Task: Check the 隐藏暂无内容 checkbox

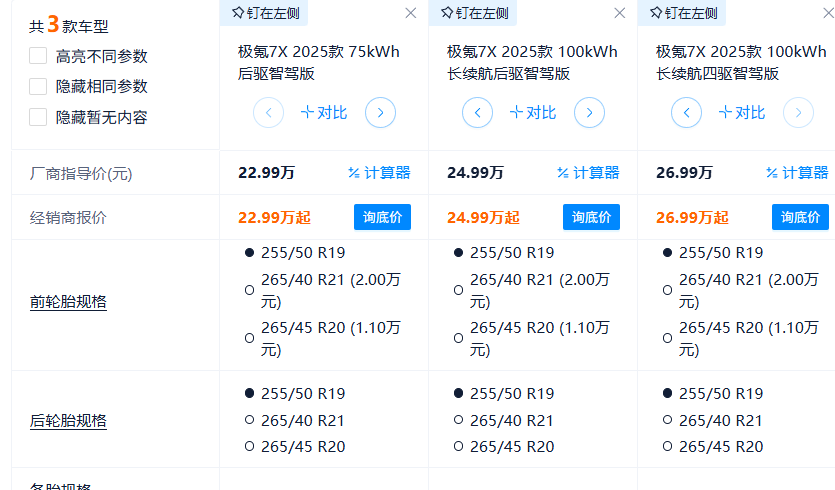Action: point(38,117)
